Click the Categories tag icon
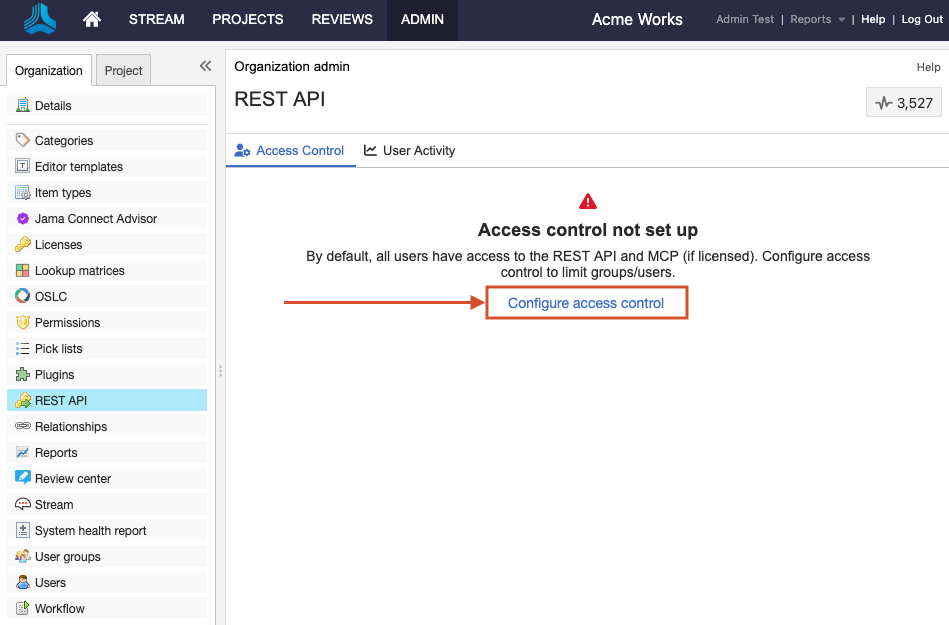This screenshot has height=625, width=949. point(22,140)
